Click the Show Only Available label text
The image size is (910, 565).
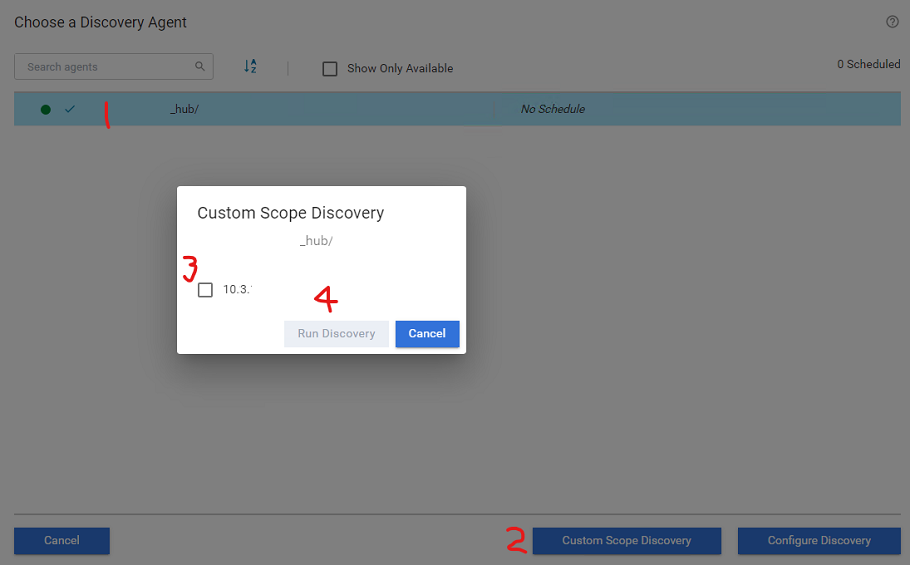pyautogui.click(x=400, y=69)
